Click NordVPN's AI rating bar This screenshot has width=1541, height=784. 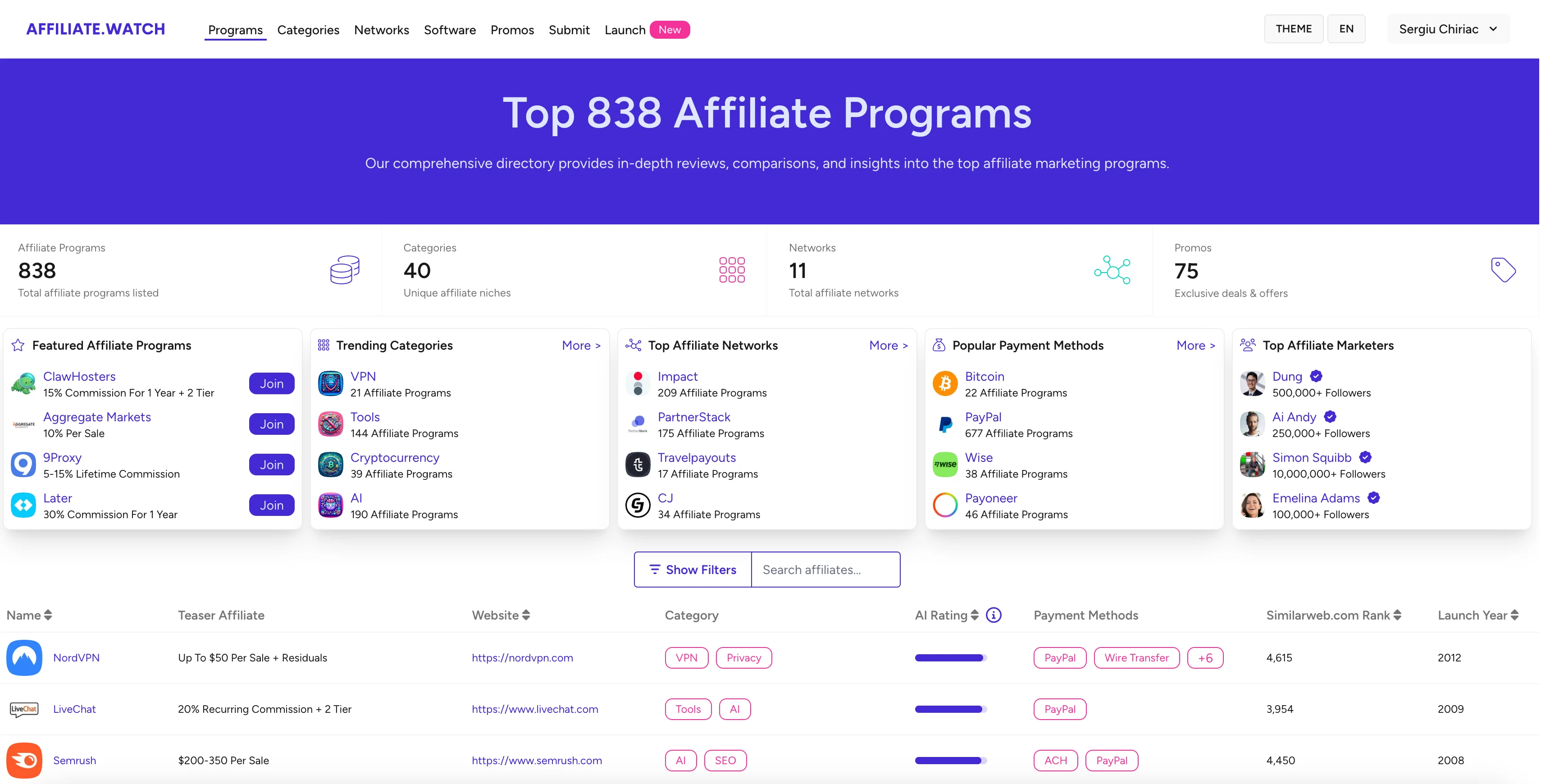[x=951, y=658]
